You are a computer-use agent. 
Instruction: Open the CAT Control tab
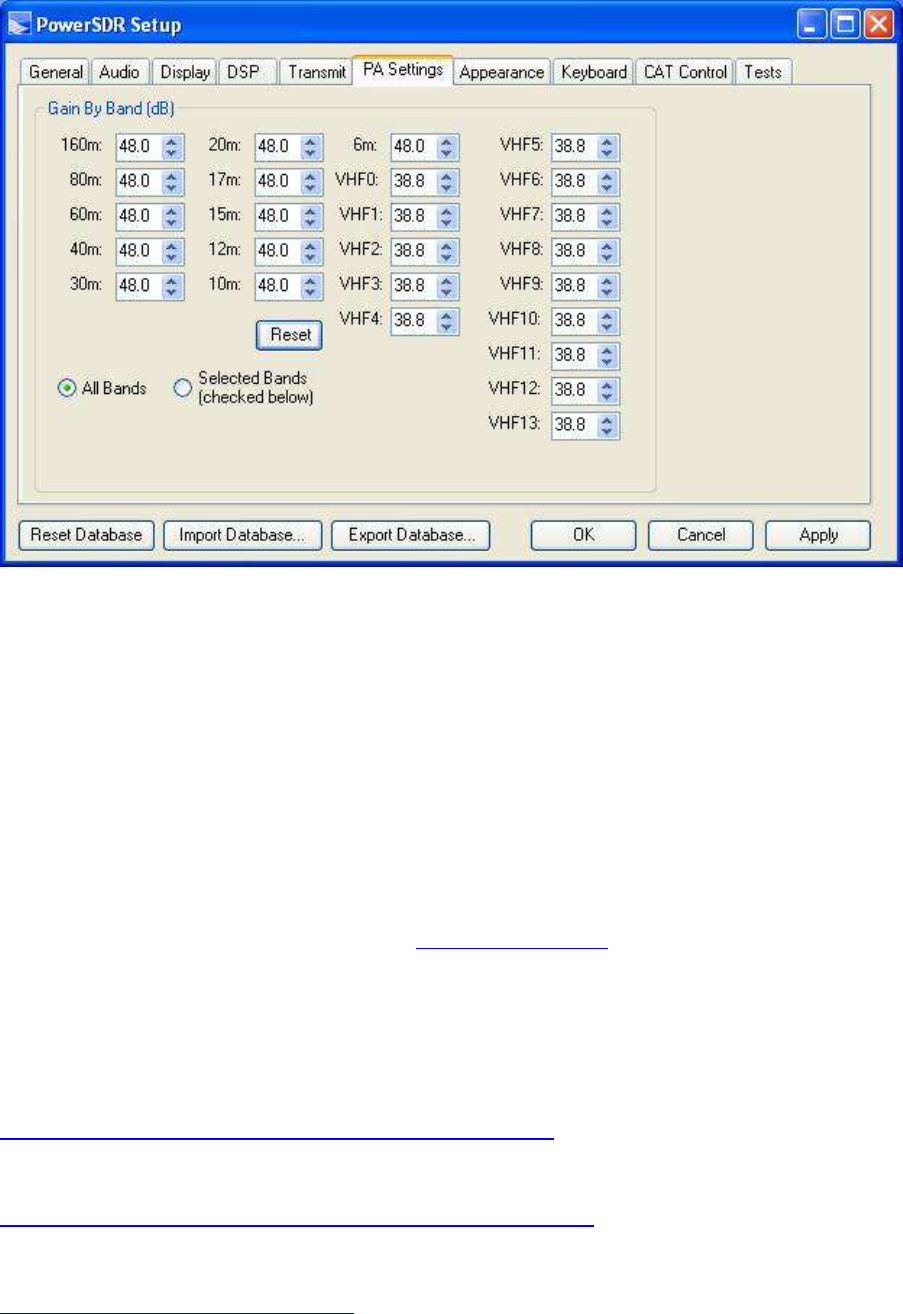(685, 72)
